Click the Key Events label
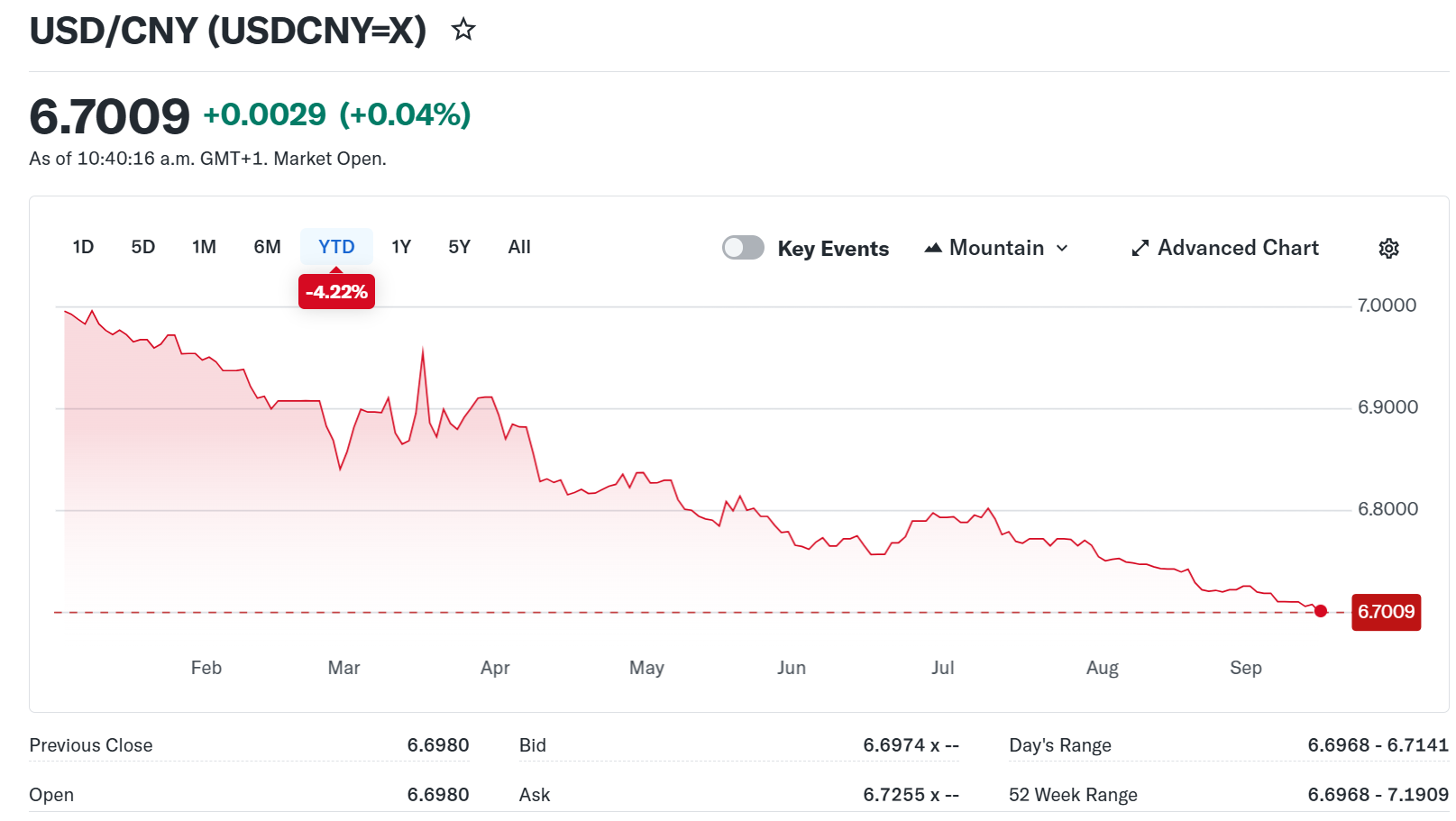Viewport: 1456px width, 821px height. tap(833, 249)
